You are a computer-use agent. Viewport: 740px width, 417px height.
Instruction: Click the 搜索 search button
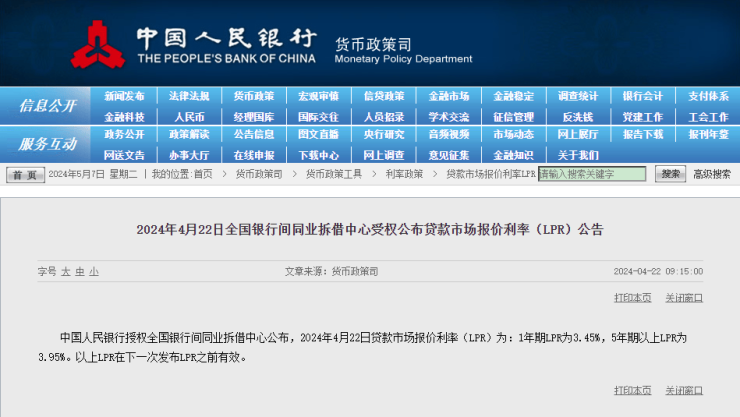[670, 174]
